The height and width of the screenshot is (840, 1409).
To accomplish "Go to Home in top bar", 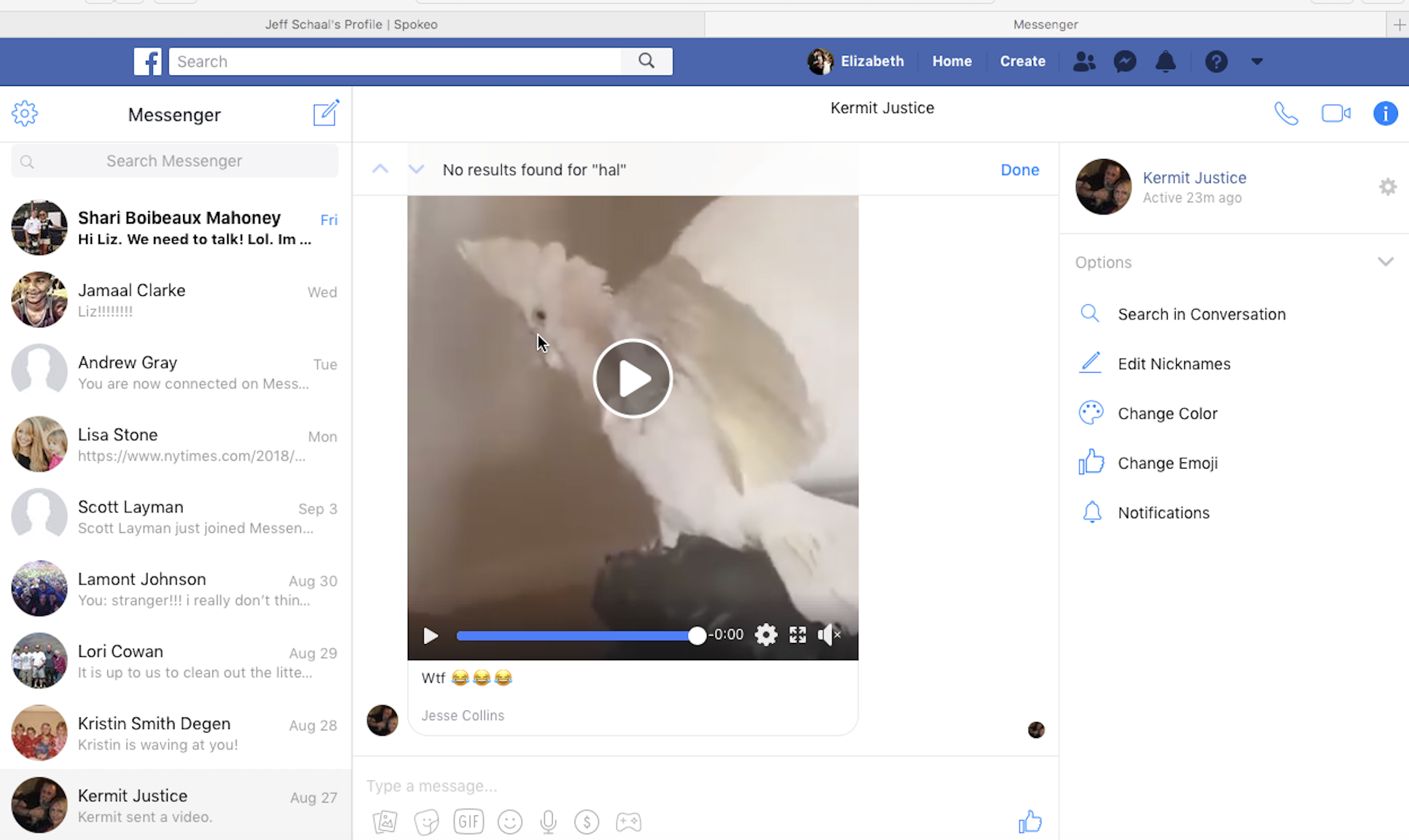I will click(x=951, y=61).
